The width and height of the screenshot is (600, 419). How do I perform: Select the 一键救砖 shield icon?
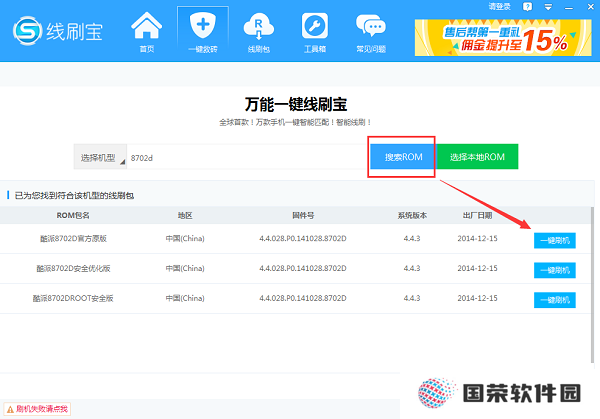pyautogui.click(x=203, y=32)
